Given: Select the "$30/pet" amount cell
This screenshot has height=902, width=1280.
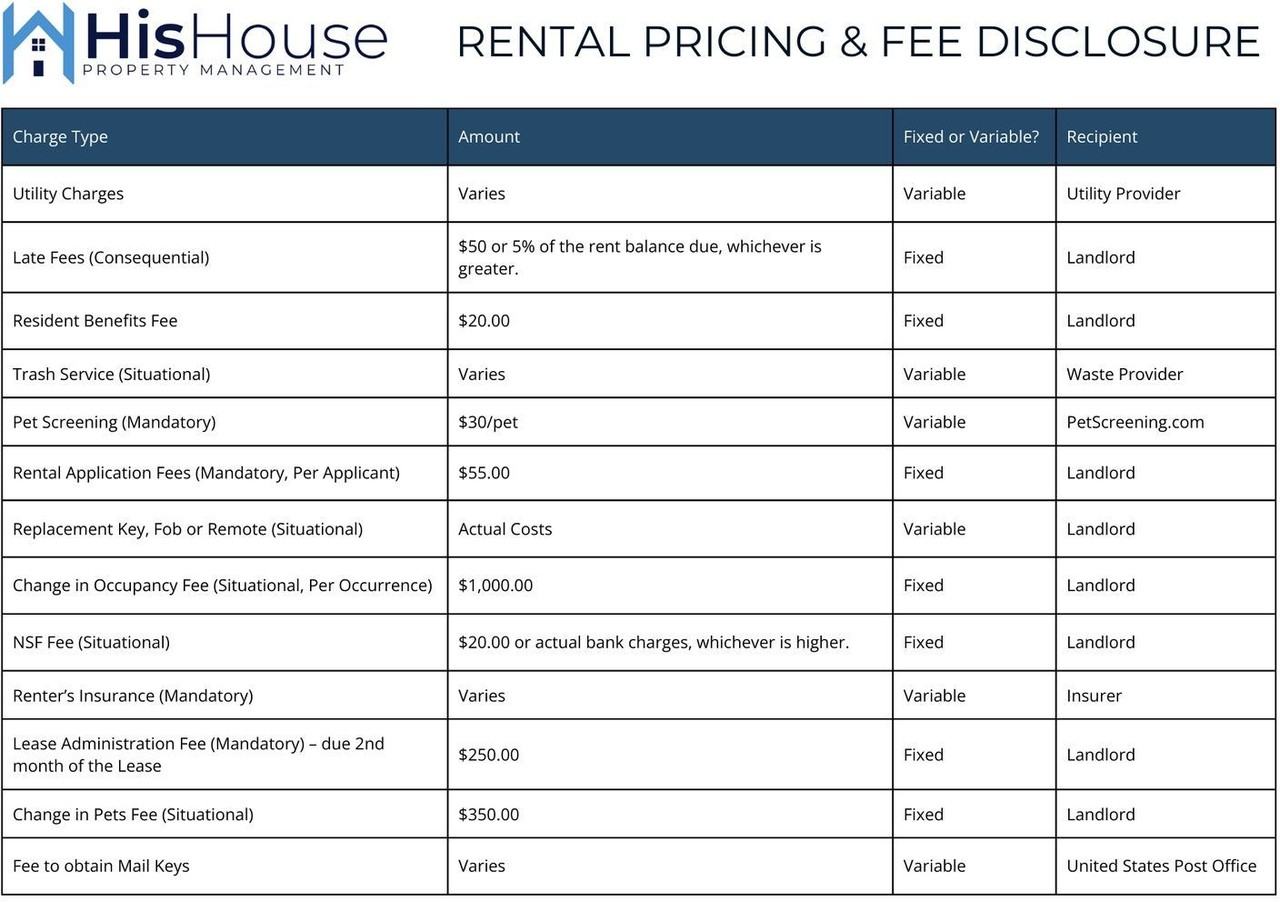Looking at the screenshot, I should click(x=488, y=422).
